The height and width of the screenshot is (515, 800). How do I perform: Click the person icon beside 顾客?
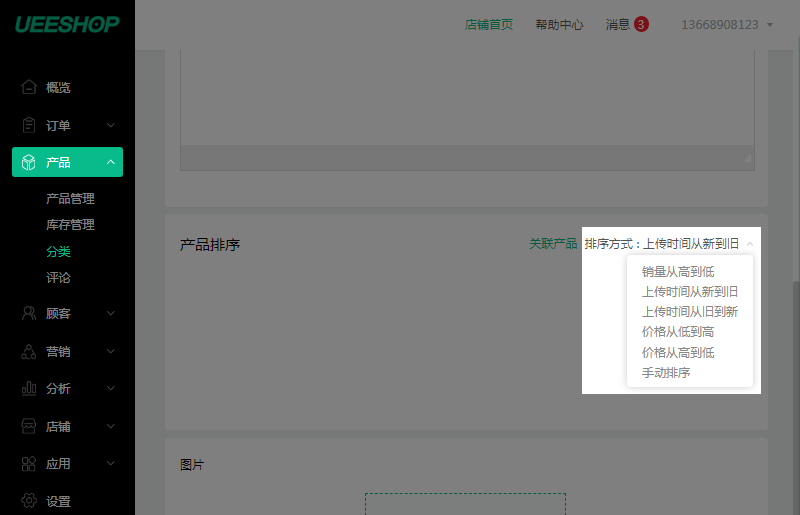[x=29, y=313]
